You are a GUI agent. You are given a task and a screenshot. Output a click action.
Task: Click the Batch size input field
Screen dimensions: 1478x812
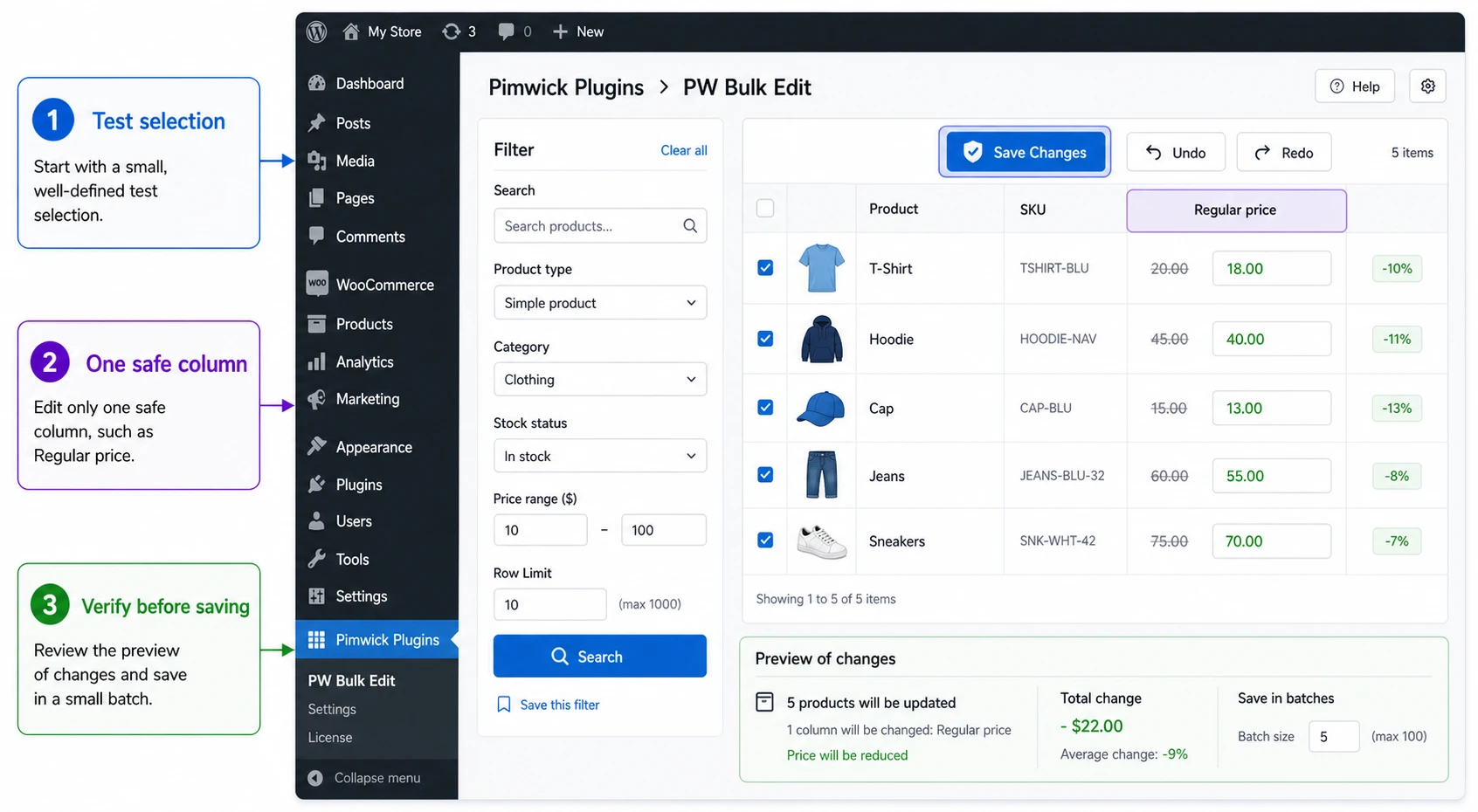click(x=1334, y=736)
